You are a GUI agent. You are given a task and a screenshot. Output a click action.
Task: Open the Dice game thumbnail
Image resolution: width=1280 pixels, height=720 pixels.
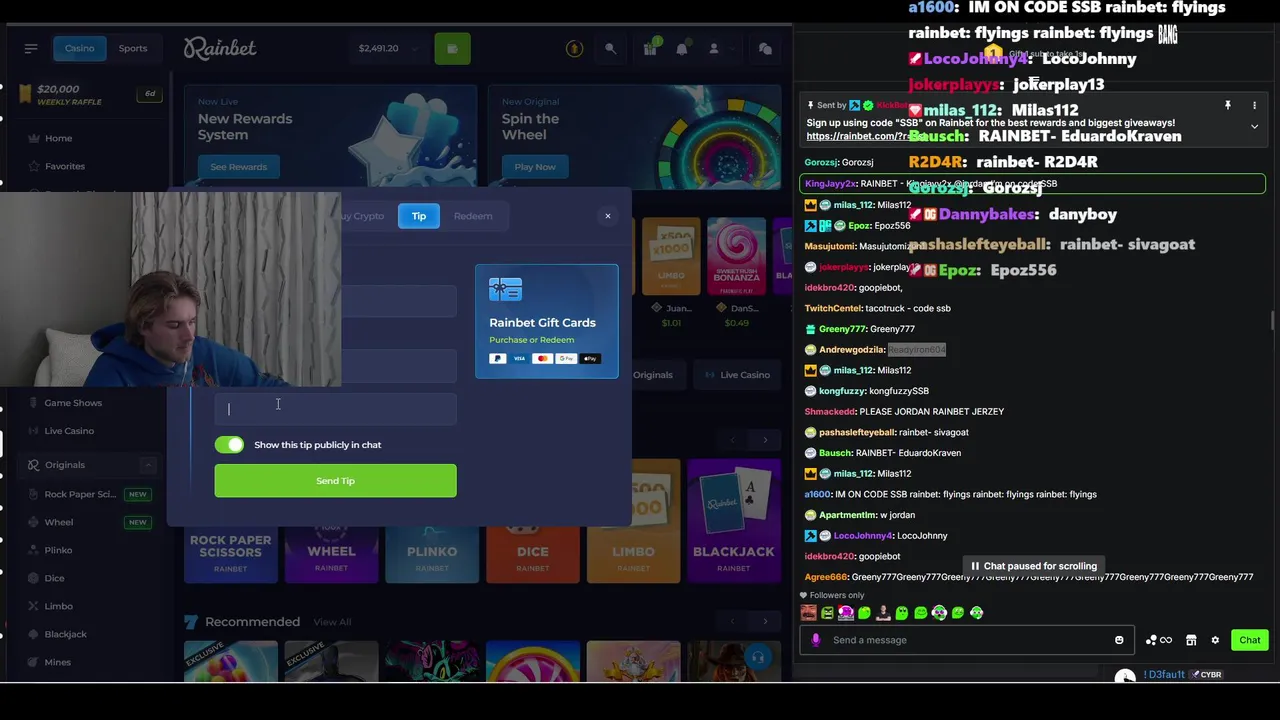click(x=532, y=553)
